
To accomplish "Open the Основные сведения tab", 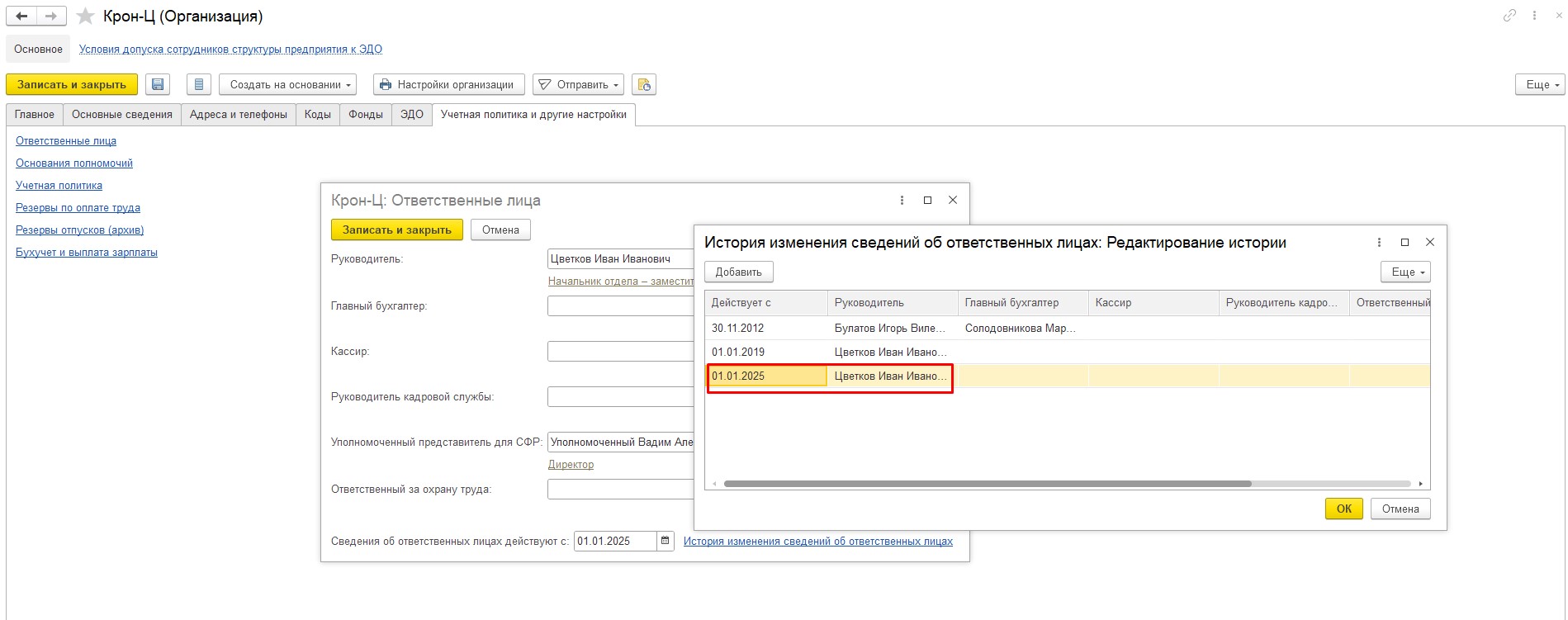I will (x=121, y=115).
